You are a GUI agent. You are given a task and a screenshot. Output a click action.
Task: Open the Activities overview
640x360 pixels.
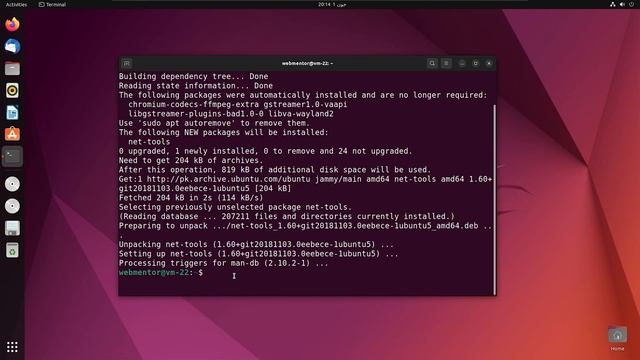tap(16, 4)
